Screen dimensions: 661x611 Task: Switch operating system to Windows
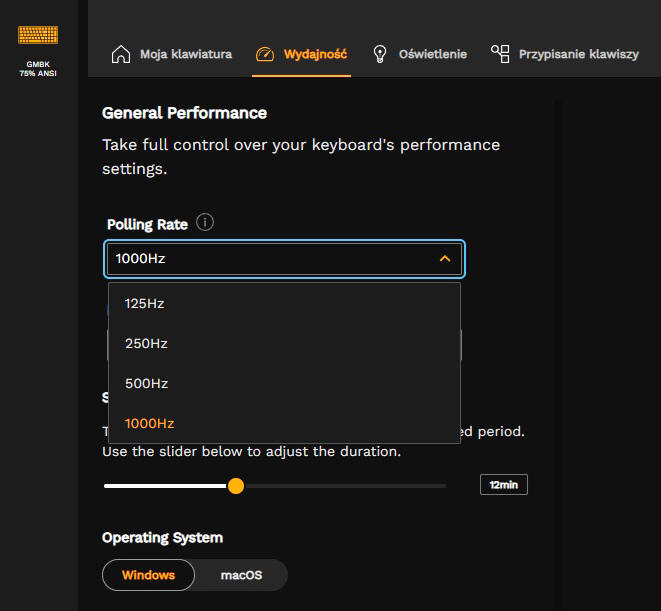(148, 575)
